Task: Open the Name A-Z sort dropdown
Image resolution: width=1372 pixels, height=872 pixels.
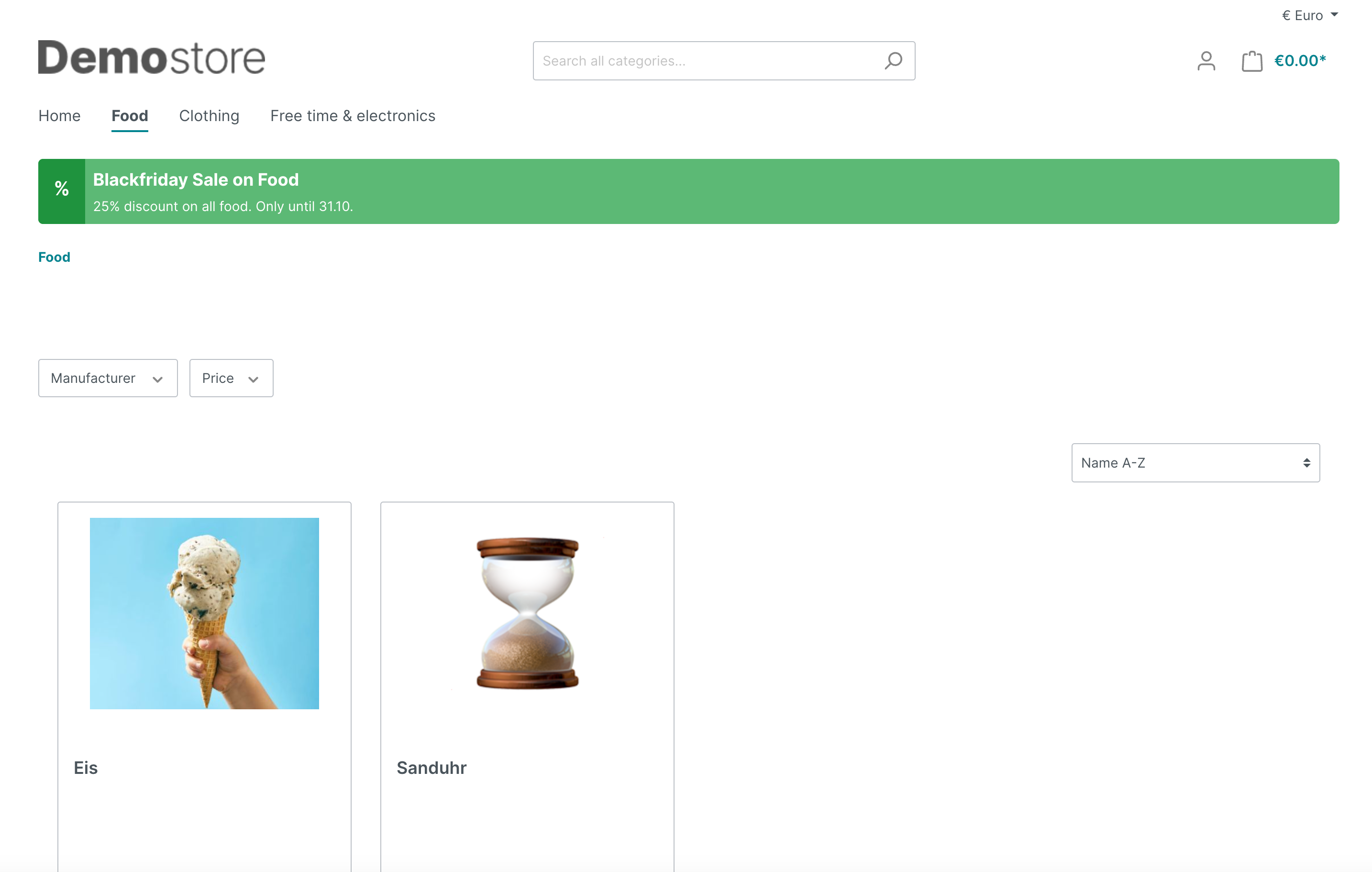Action: [1195, 462]
